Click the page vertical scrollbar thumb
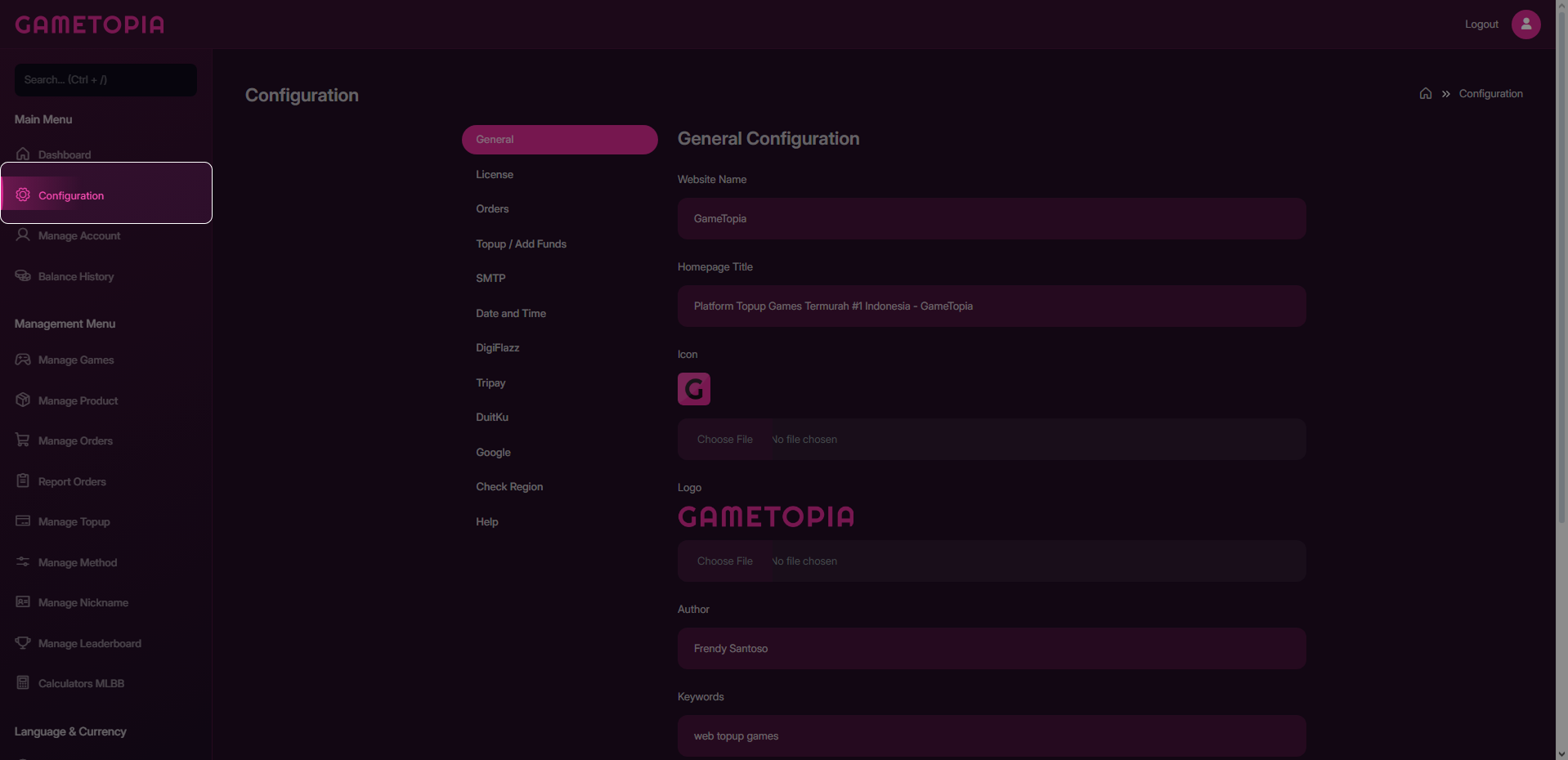This screenshot has height=760, width=1568. 1561,267
